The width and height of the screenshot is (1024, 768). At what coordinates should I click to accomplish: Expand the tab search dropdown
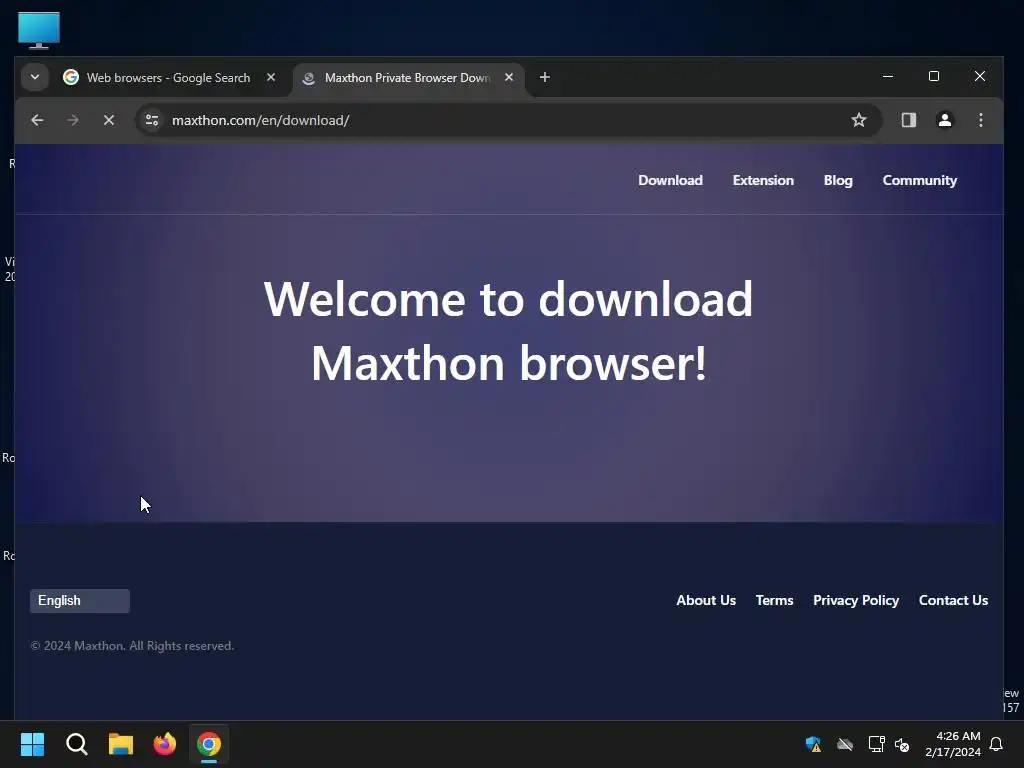click(x=35, y=77)
